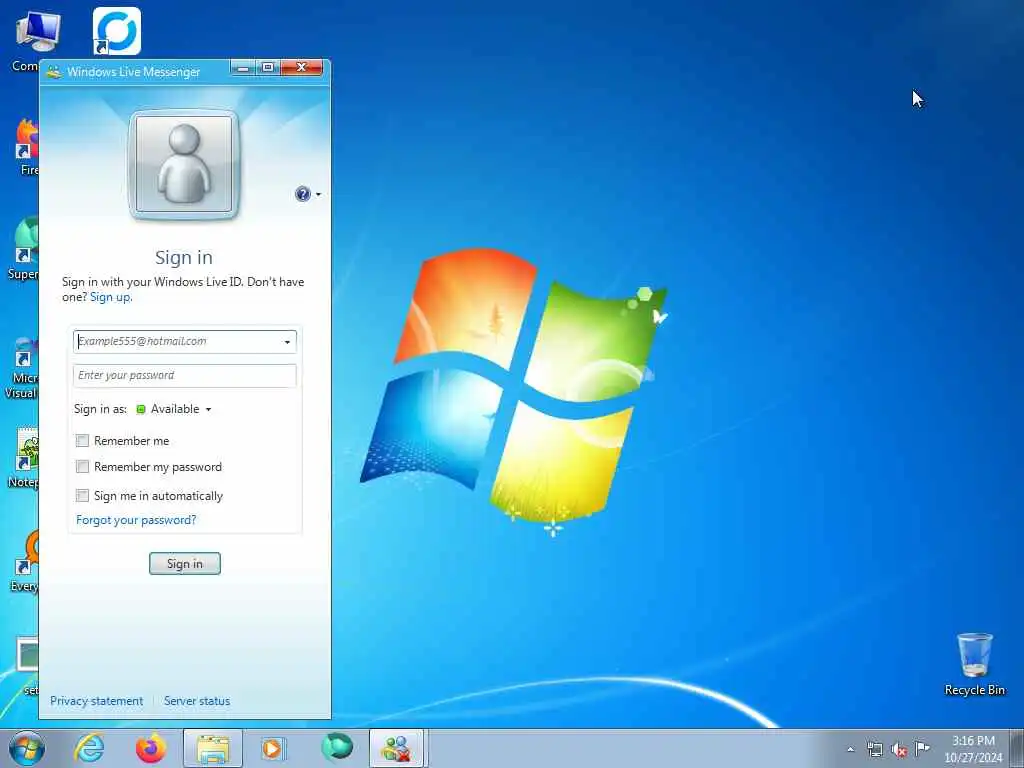Click the muted volume tray icon

[x=899, y=750]
